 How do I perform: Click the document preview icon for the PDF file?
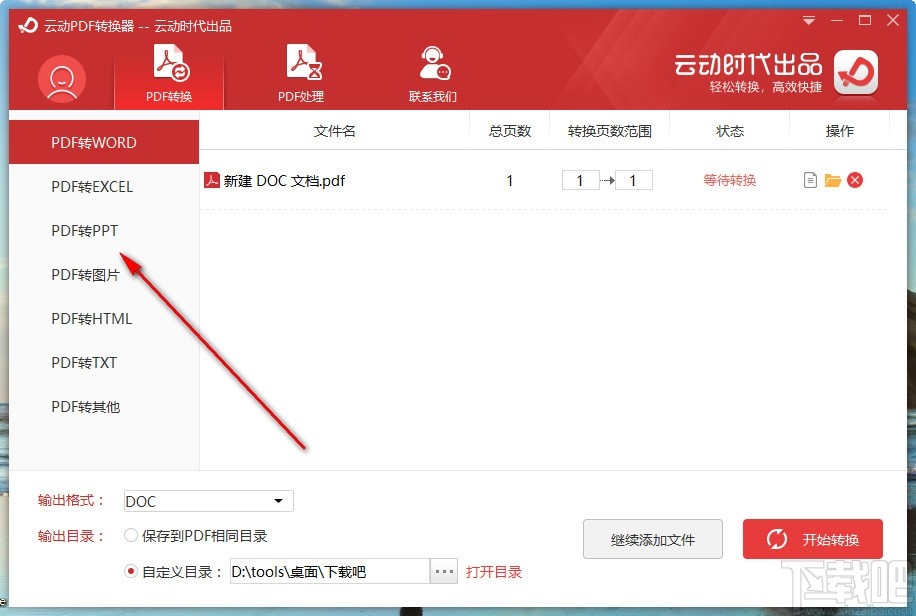click(810, 180)
